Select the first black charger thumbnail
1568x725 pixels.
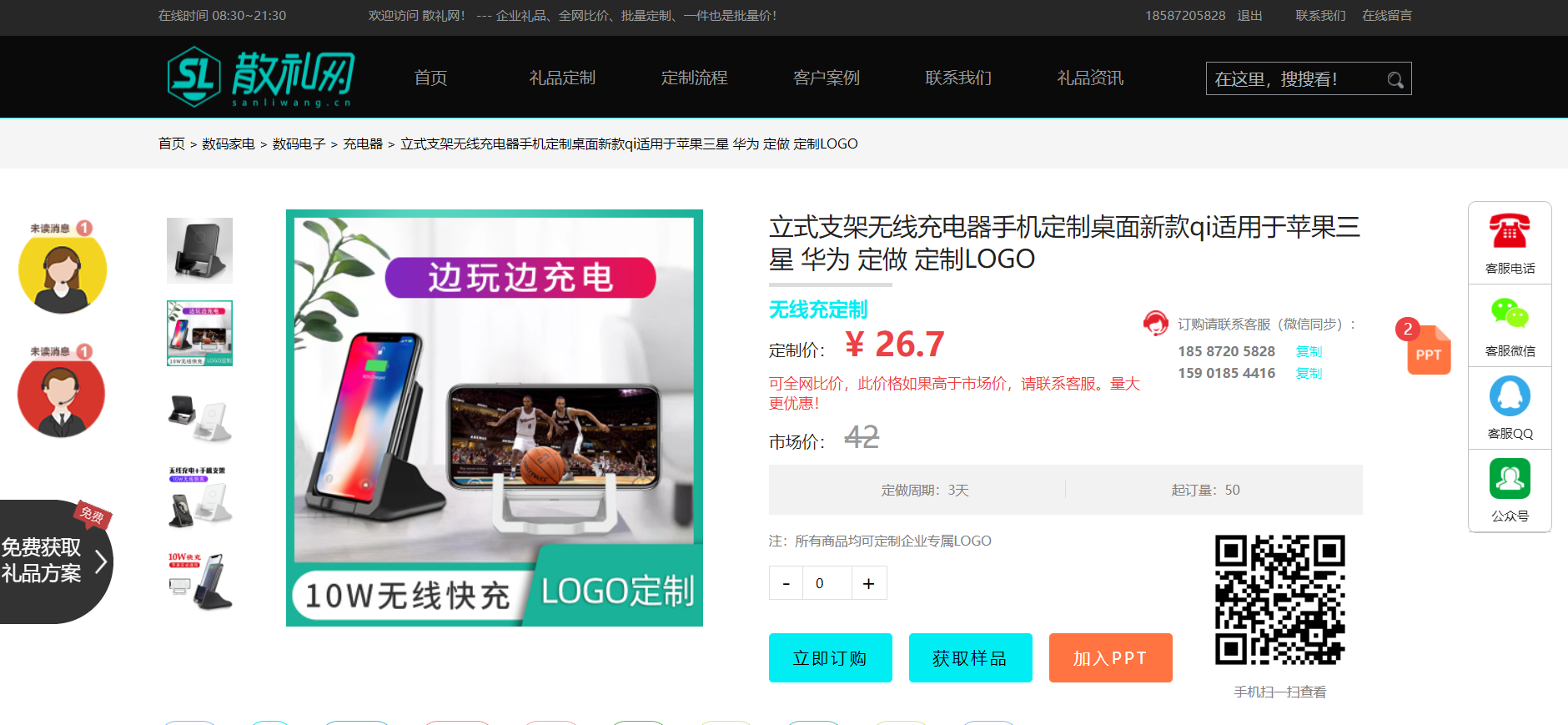199,250
